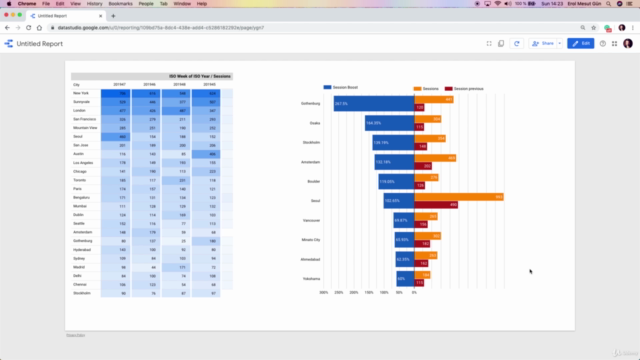Viewport: 640px width, 360px height.
Task: Go back in browser
Action: point(7,28)
